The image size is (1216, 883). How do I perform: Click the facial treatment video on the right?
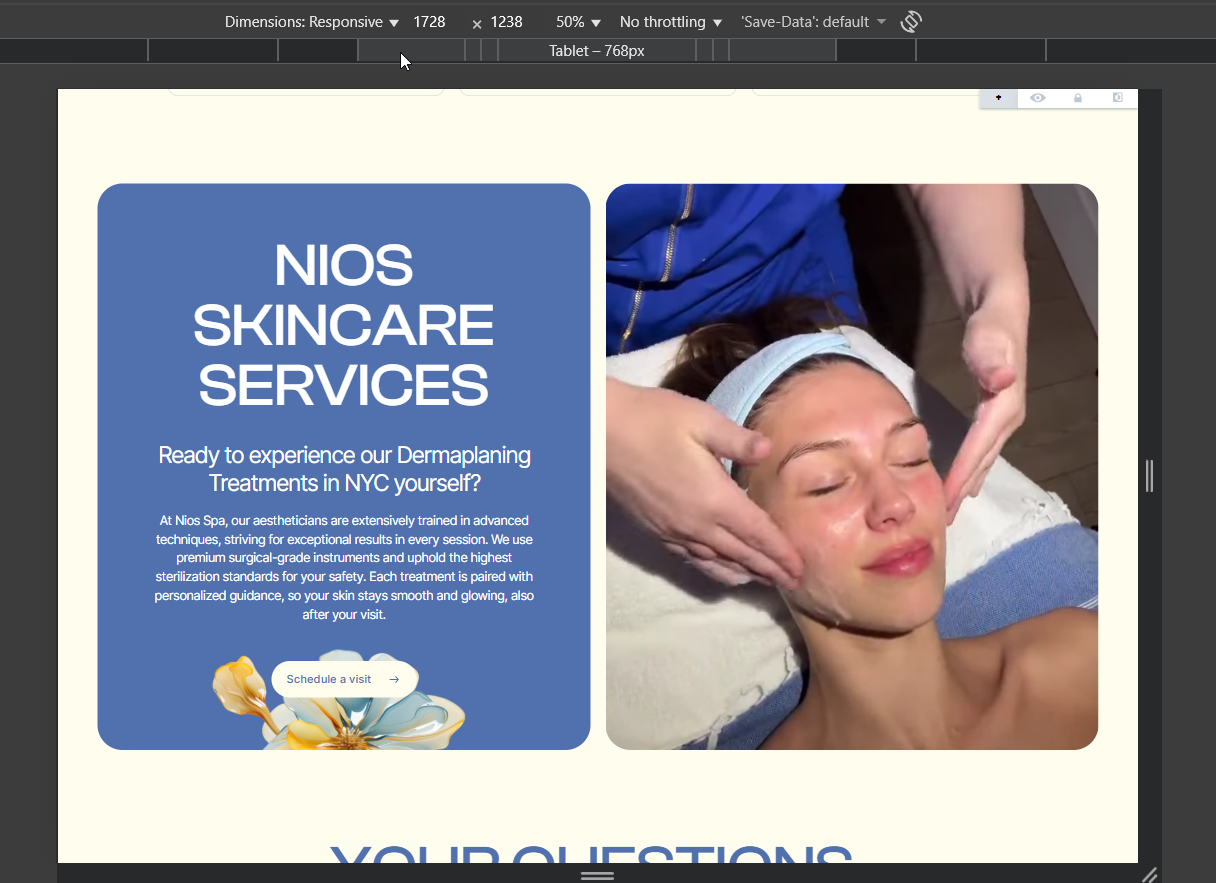point(852,467)
